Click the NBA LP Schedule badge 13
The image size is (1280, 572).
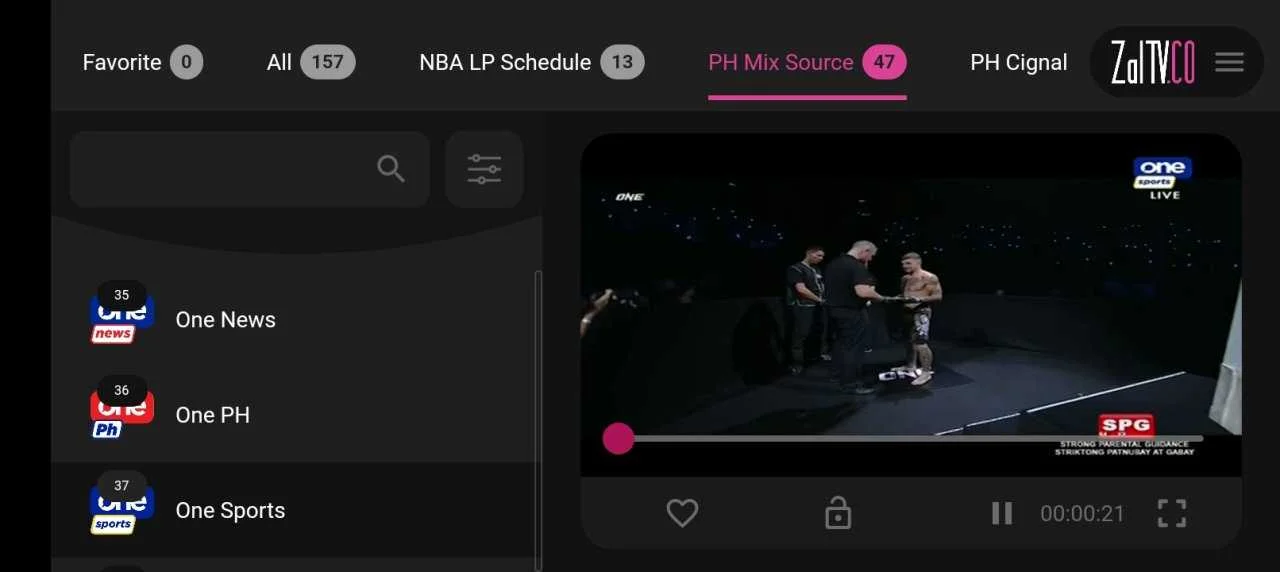pyautogui.click(x=622, y=62)
